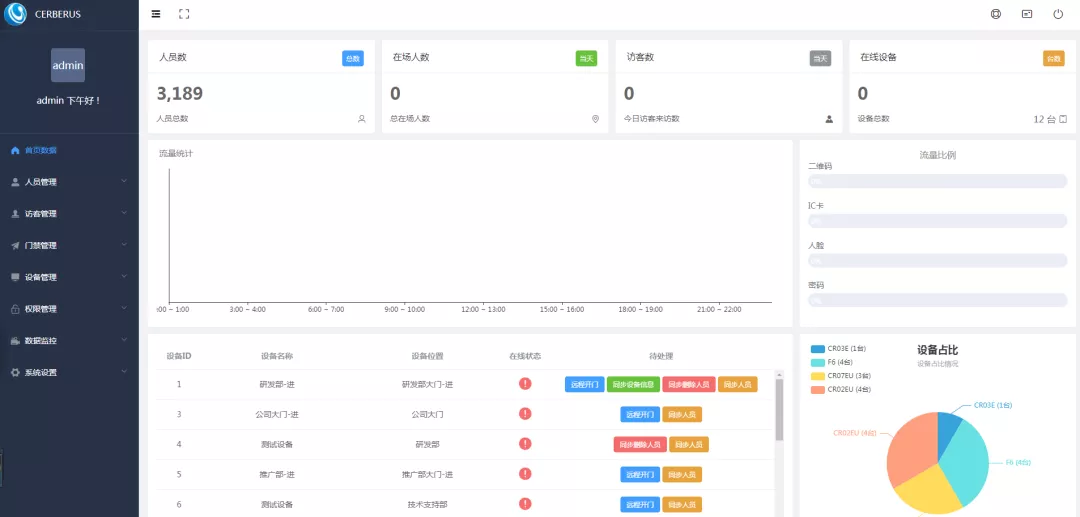Expand the 系统设置 sidebar menu
1080x517 pixels.
point(68,372)
